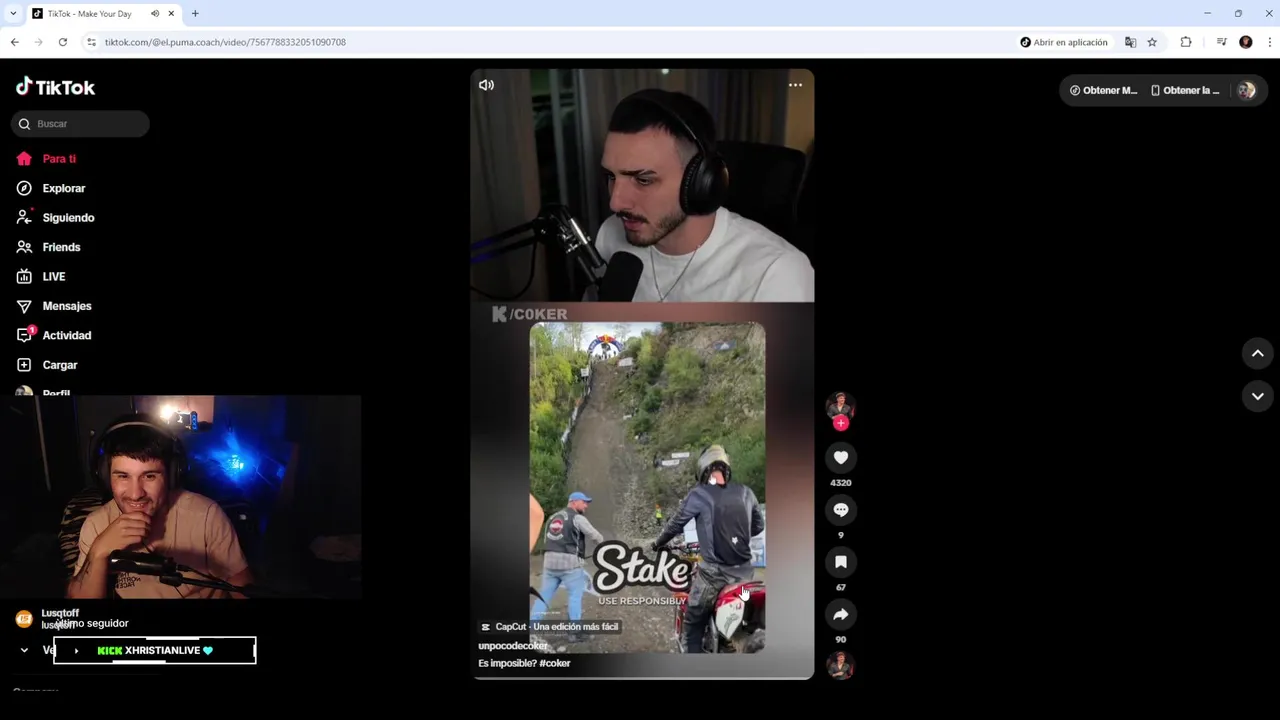The height and width of the screenshot is (720, 1280).
Task: Open the Google Translate page icon
Action: pyautogui.click(x=1130, y=42)
